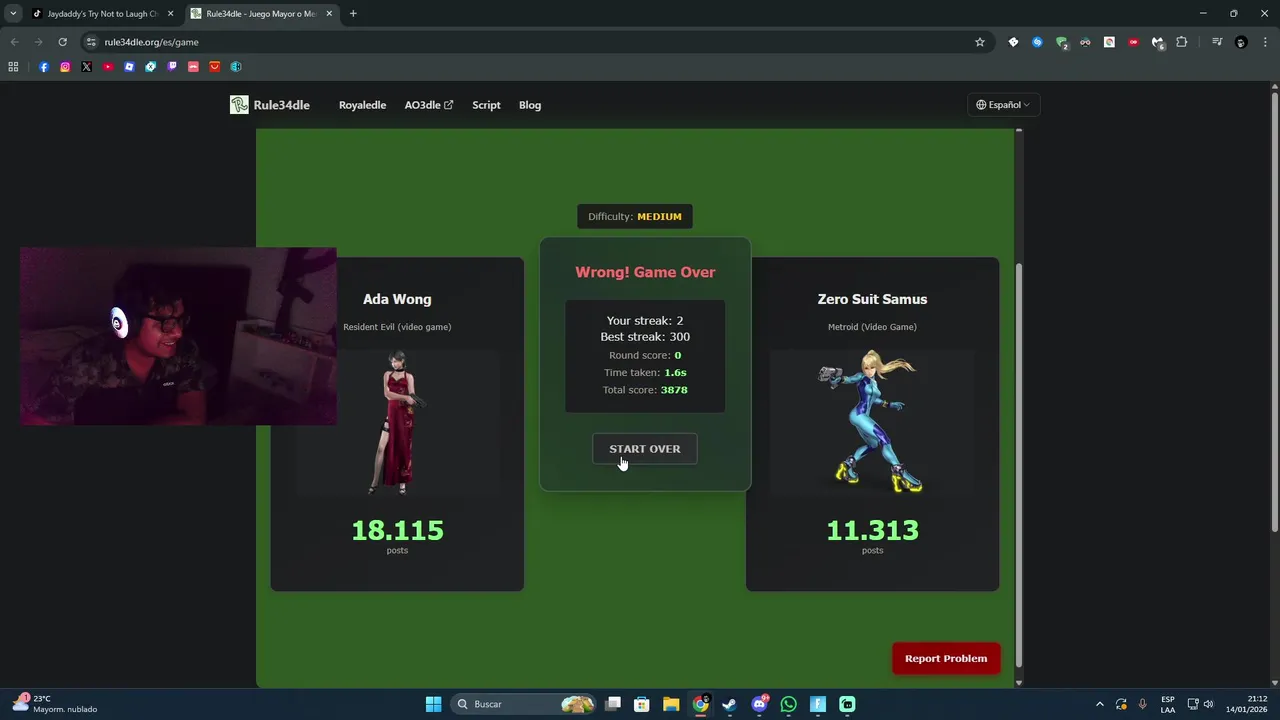Open WhatsApp from the taskbar
Screen dimensions: 1280x720
(x=788, y=704)
